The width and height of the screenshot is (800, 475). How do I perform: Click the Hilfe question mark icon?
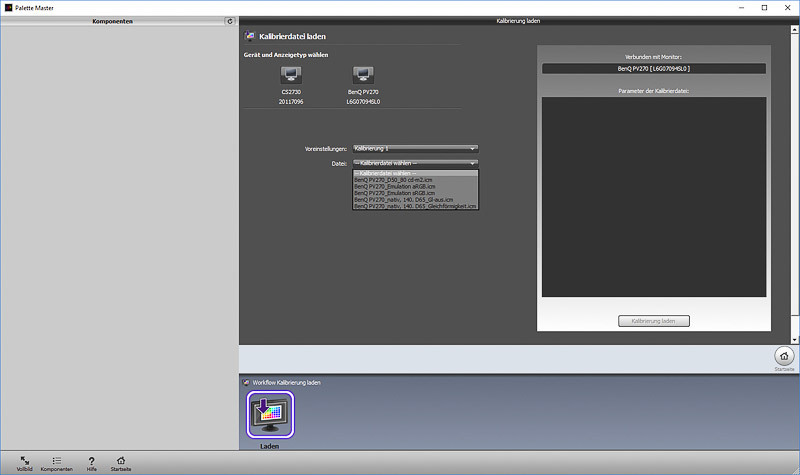[x=91, y=458]
